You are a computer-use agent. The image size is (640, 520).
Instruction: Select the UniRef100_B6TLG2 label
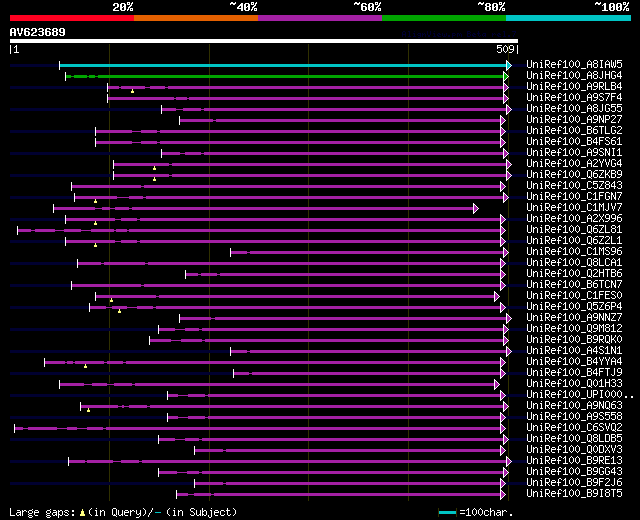574,131
